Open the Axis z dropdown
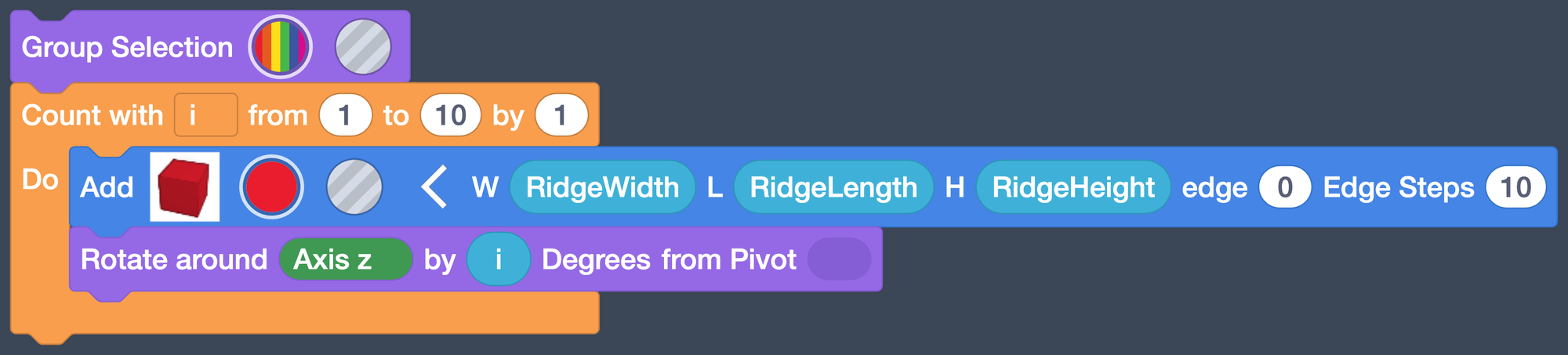The width and height of the screenshot is (1568, 355). point(346,259)
